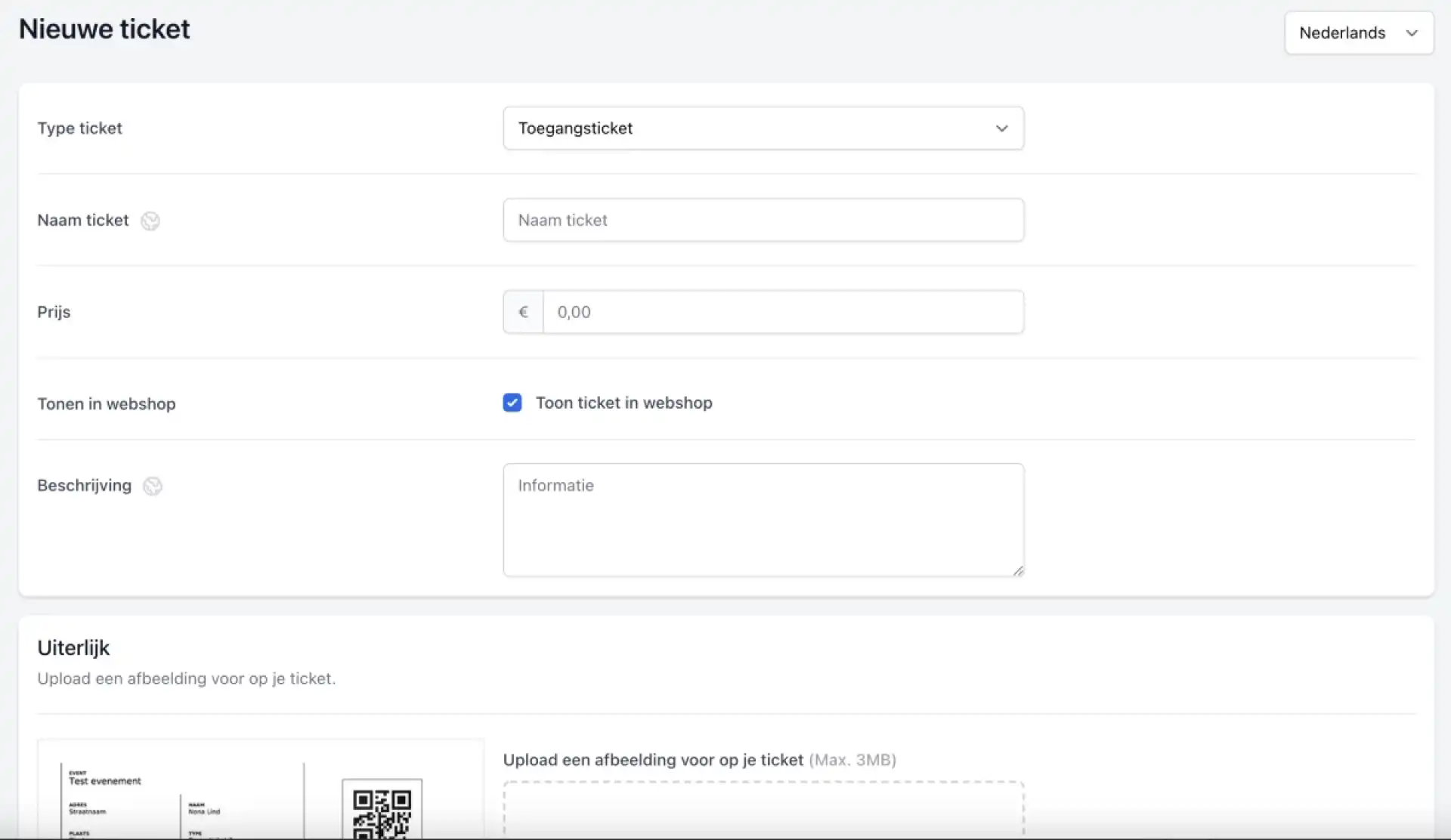
Task: Click the euro symbol in Prijs field
Action: tap(523, 312)
